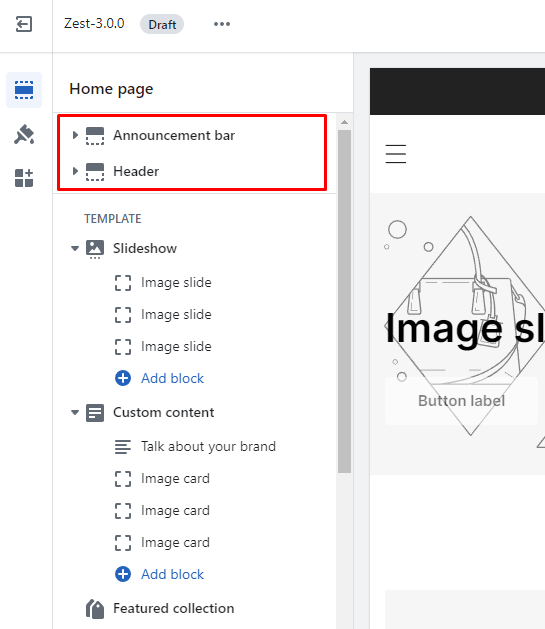Image resolution: width=545 pixels, height=629 pixels.
Task: Expand the Announcement bar section
Action: [x=75, y=135]
